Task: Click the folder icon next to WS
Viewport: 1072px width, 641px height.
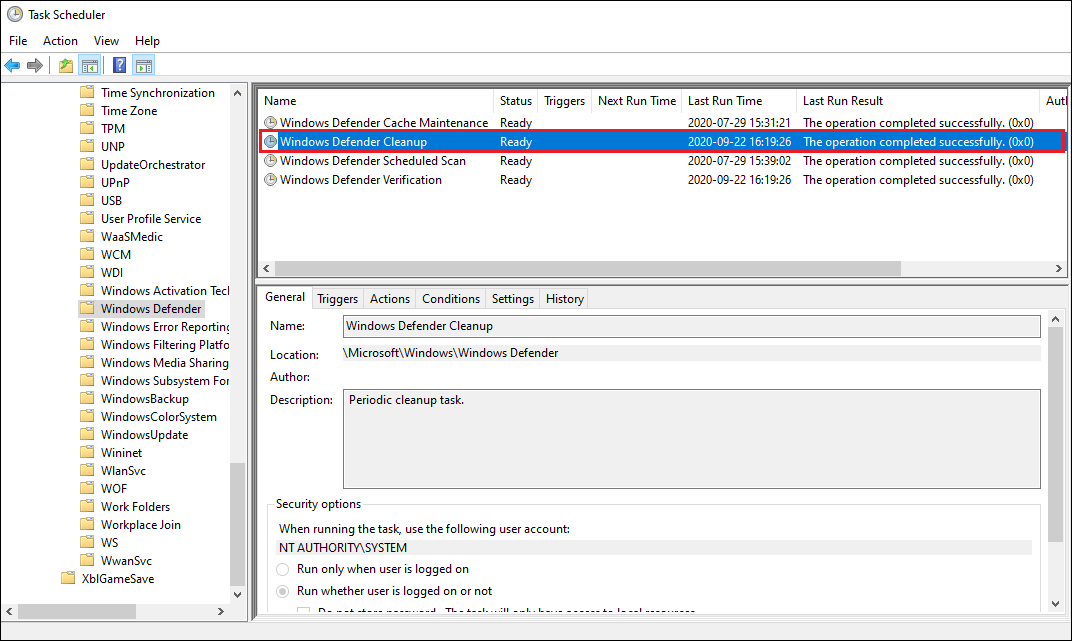Action: (87, 542)
